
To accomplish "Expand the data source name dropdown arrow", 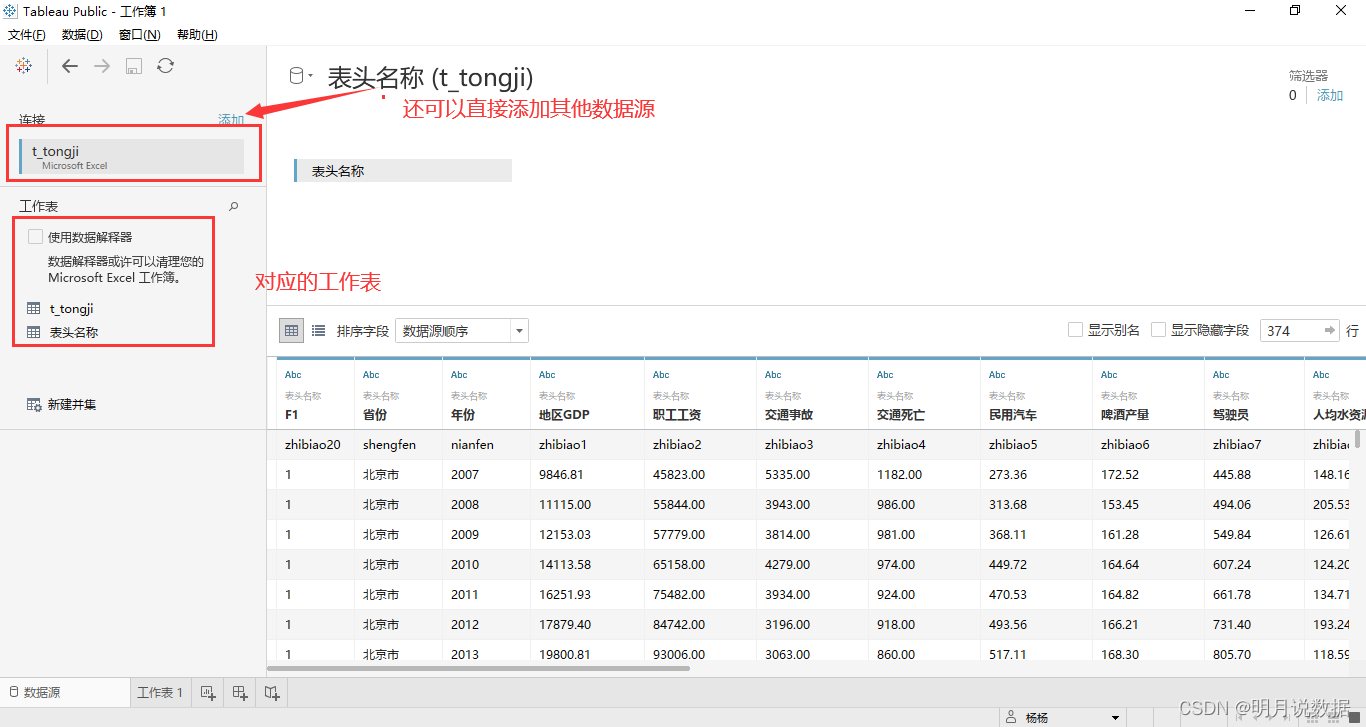I will pos(311,76).
